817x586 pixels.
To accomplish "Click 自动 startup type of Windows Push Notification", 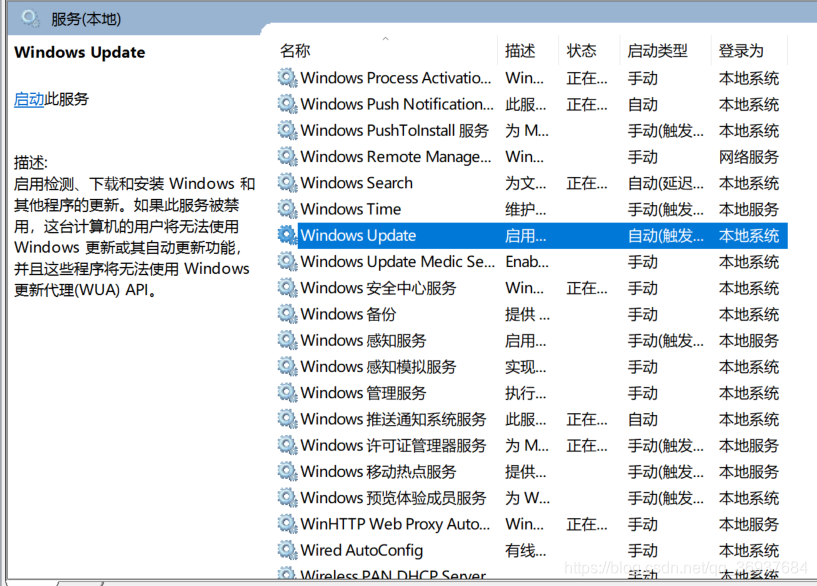I will [642, 104].
